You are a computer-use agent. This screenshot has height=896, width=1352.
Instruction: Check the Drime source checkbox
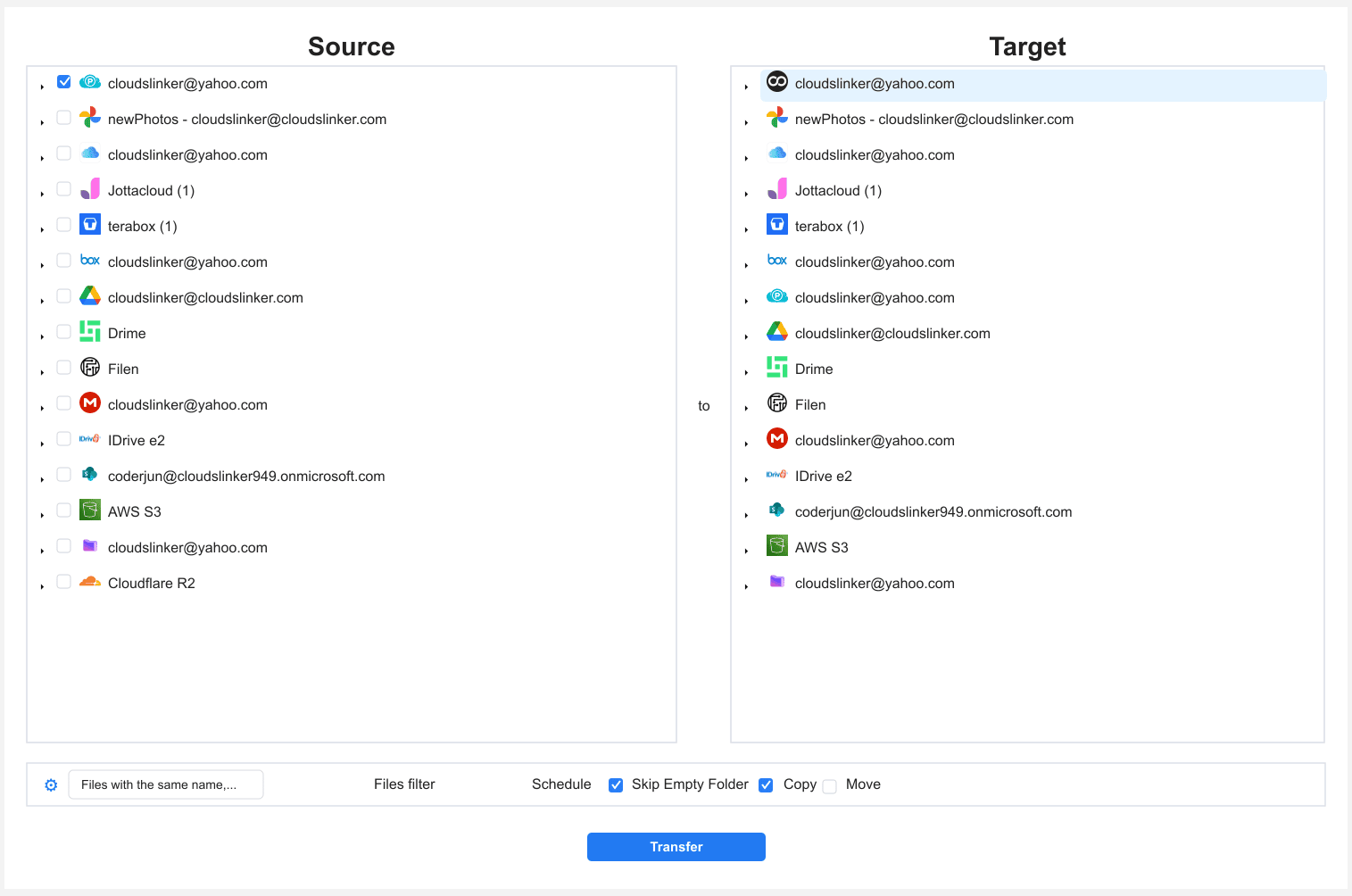coord(64,332)
